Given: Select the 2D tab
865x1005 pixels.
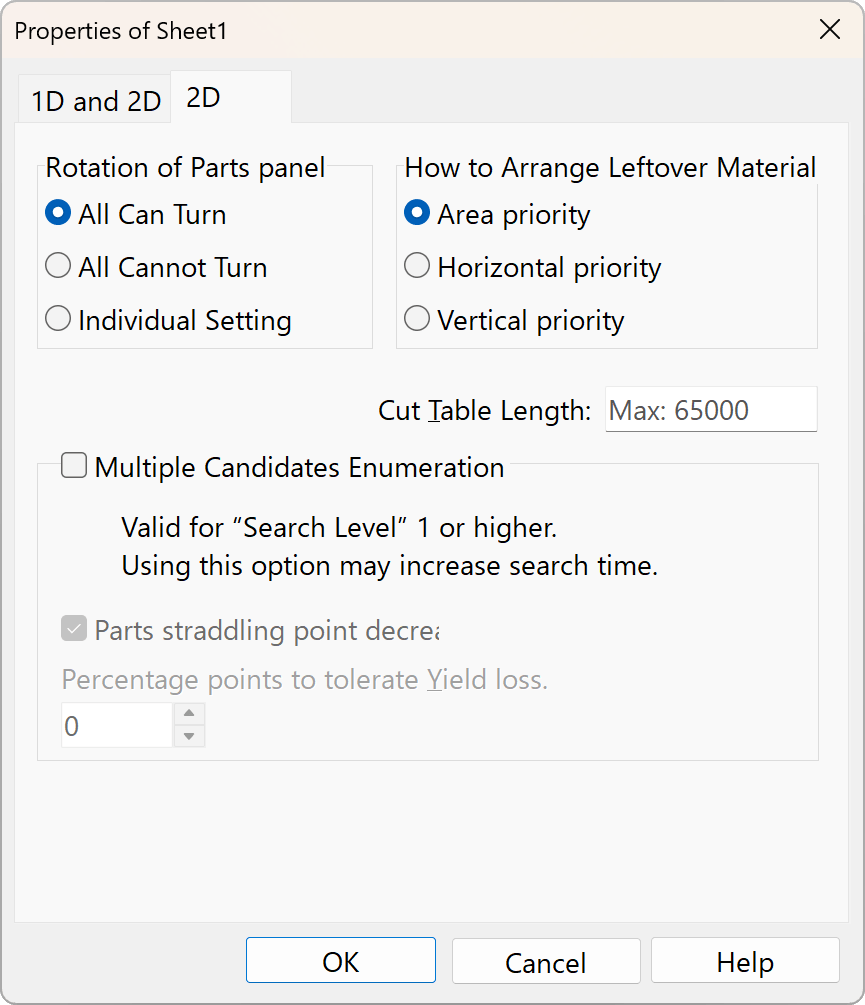Looking at the screenshot, I should click(x=204, y=99).
